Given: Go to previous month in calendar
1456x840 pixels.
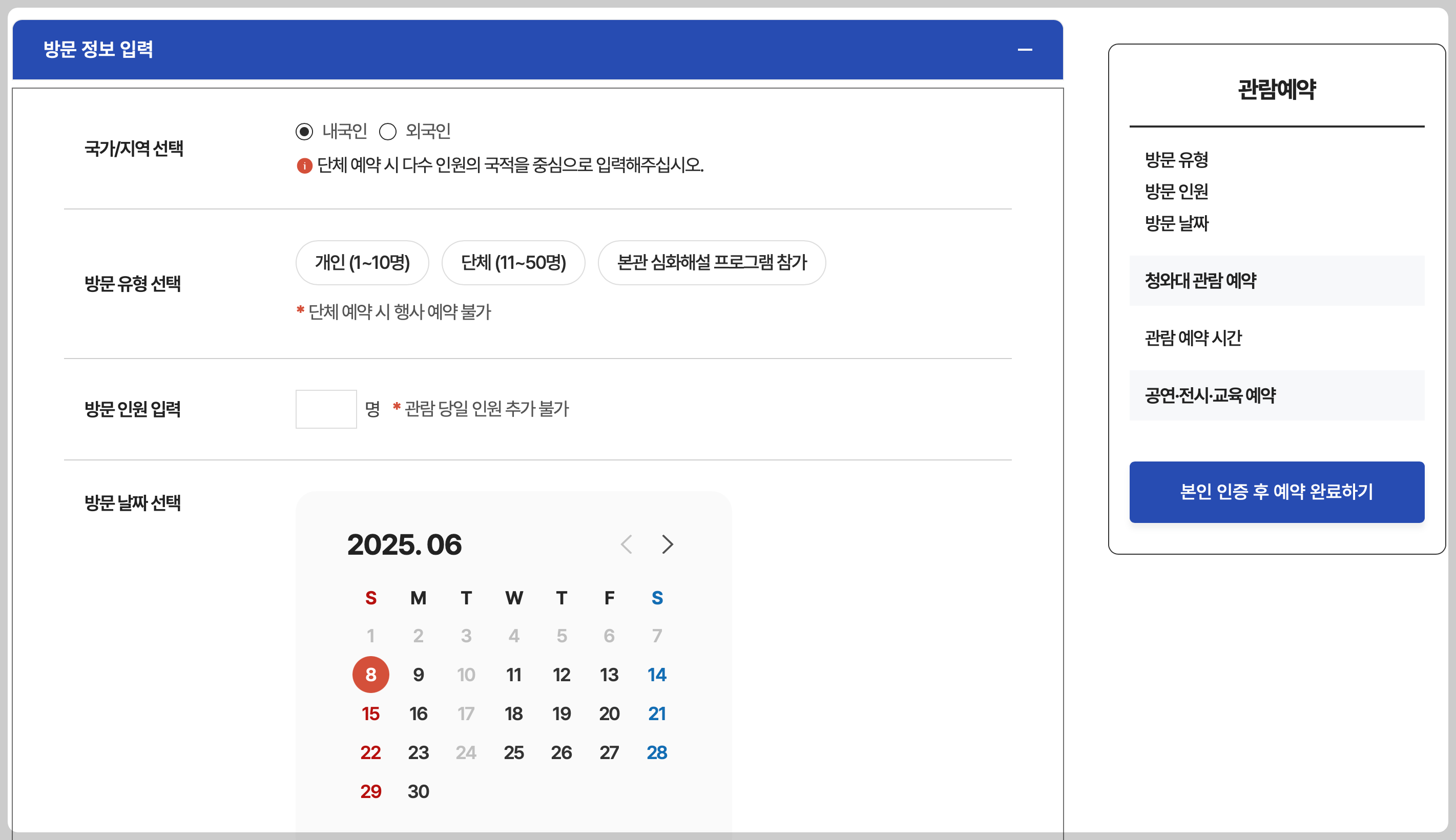Looking at the screenshot, I should click(x=627, y=544).
